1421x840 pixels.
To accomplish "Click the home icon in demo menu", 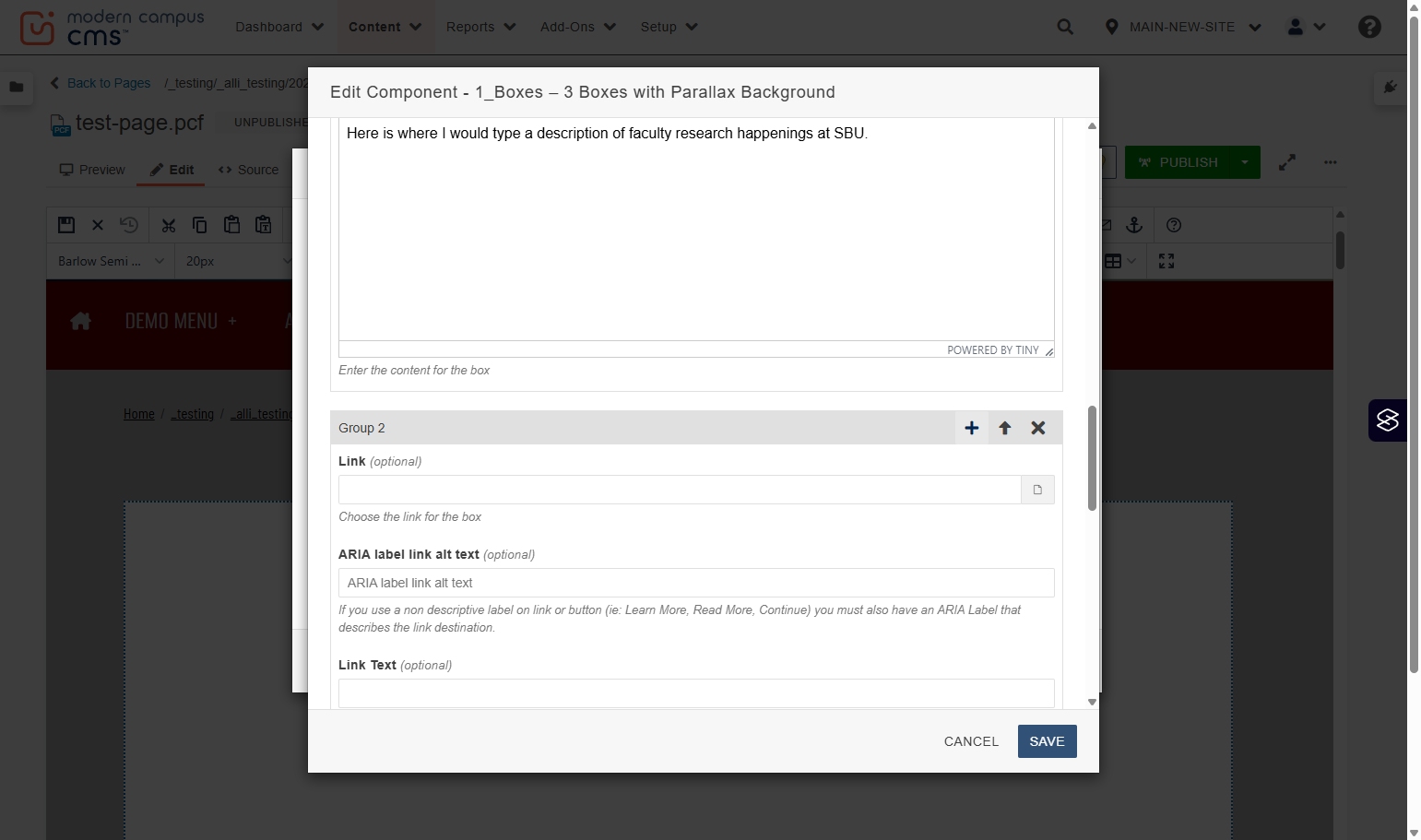I will click(x=81, y=321).
